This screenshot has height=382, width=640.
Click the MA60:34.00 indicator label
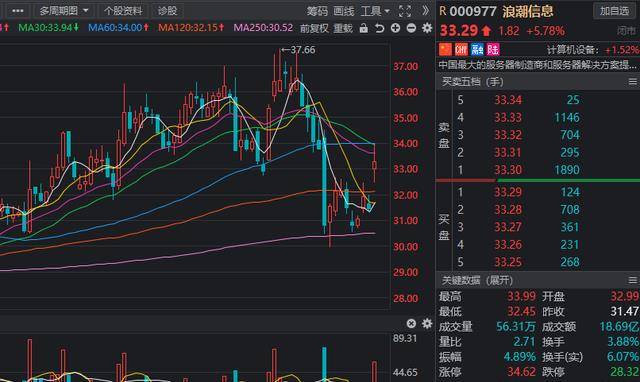[x=118, y=28]
